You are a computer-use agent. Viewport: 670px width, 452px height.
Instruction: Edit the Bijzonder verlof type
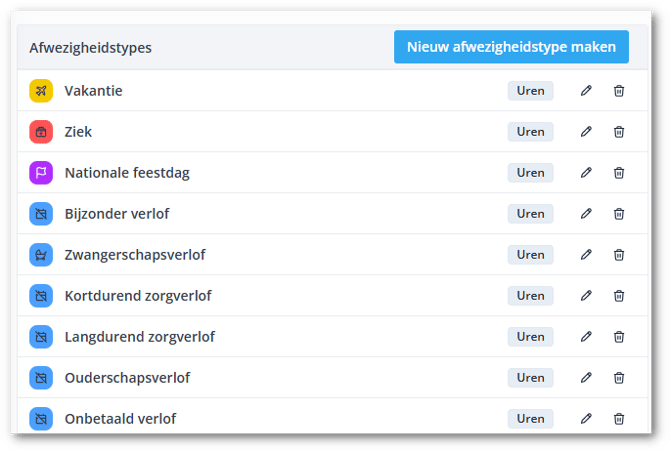coord(586,214)
